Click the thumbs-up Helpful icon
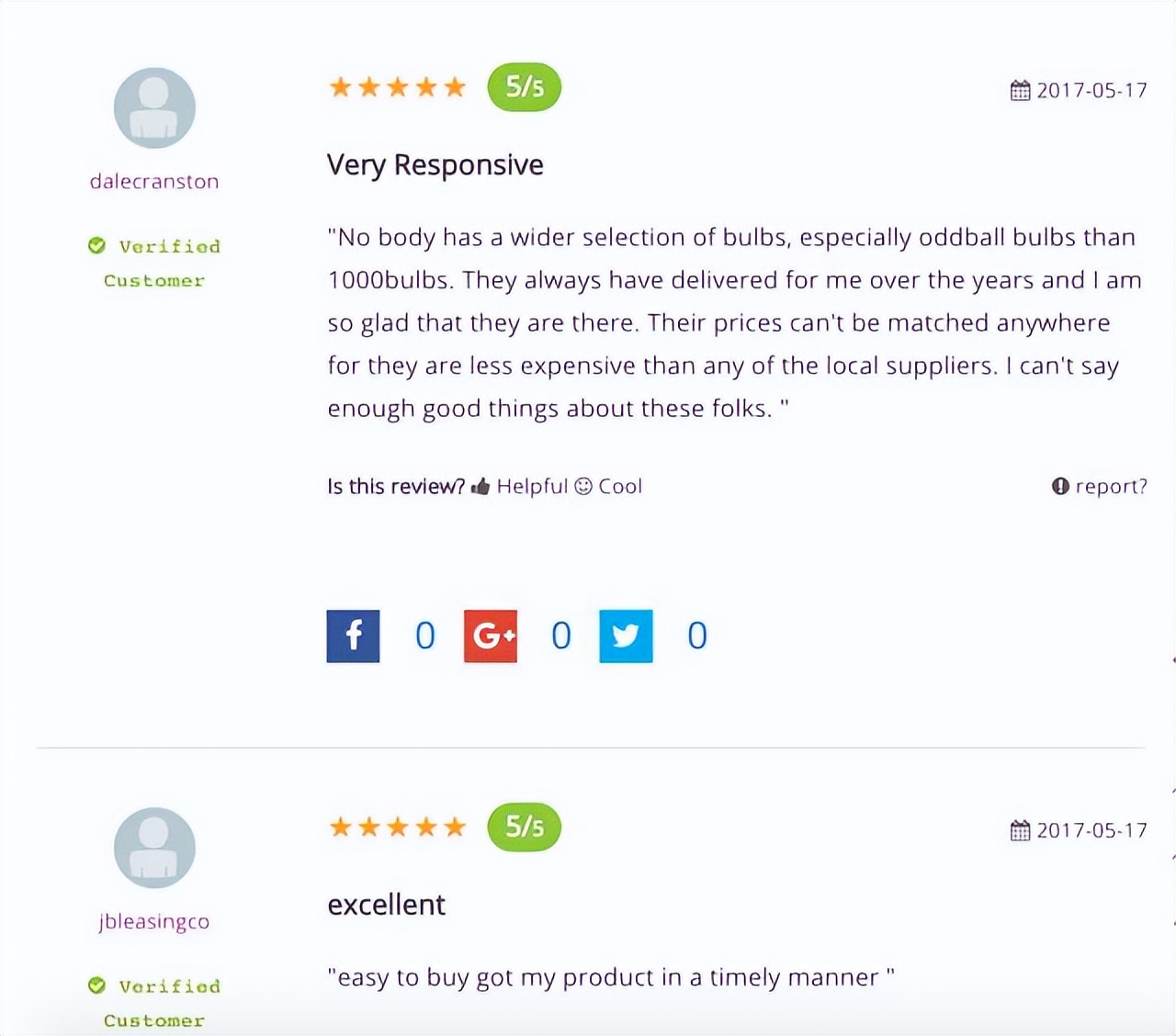This screenshot has height=1036, width=1176. pos(481,487)
